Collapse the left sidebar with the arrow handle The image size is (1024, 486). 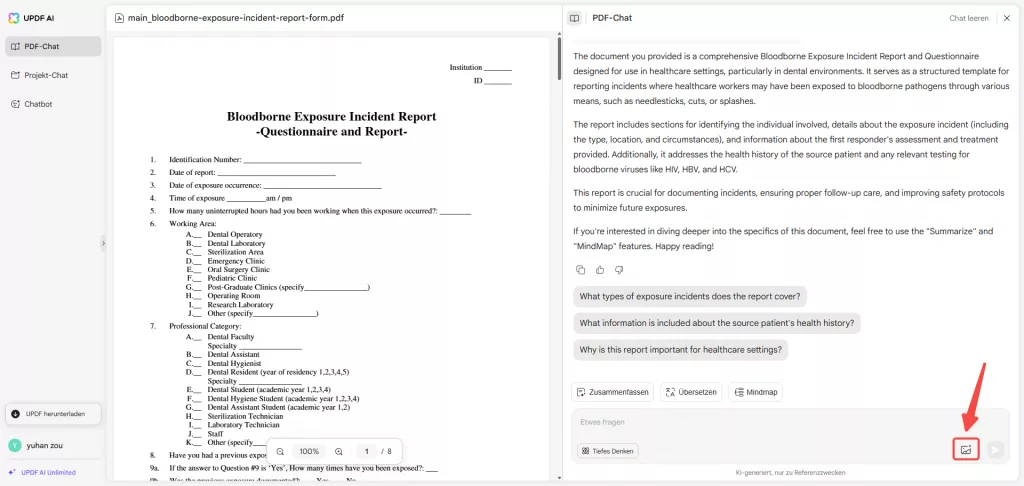click(x=103, y=243)
